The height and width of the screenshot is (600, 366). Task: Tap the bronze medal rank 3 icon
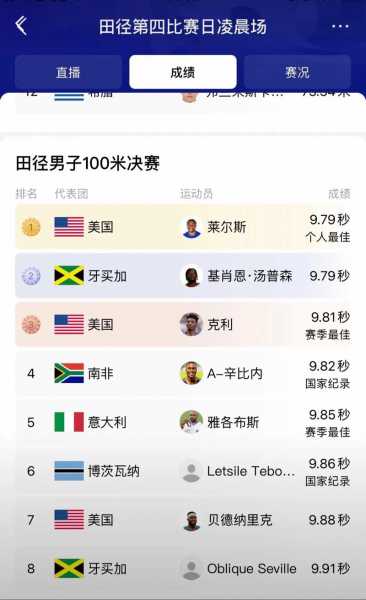point(31,324)
